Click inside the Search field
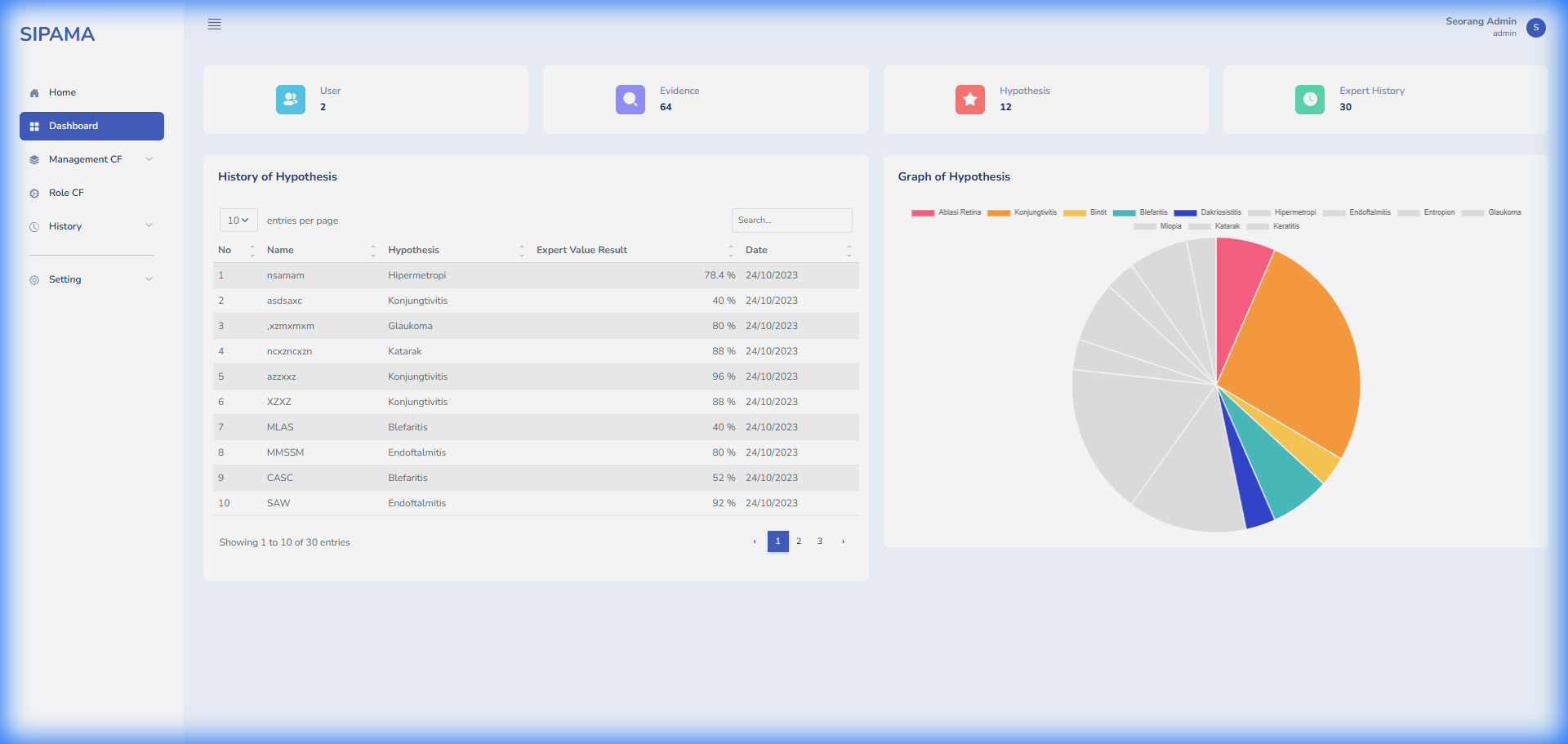Viewport: 1568px width, 744px height. tap(791, 220)
